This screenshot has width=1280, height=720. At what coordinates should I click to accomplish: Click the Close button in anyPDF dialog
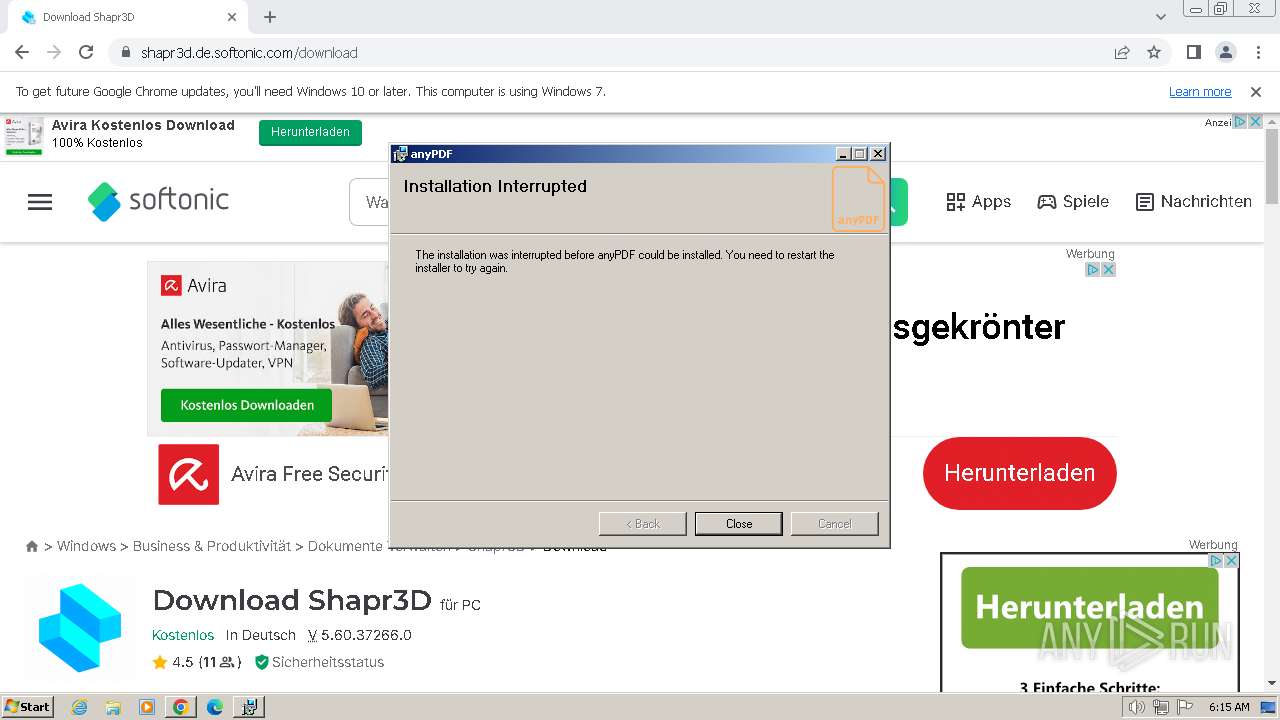(739, 524)
